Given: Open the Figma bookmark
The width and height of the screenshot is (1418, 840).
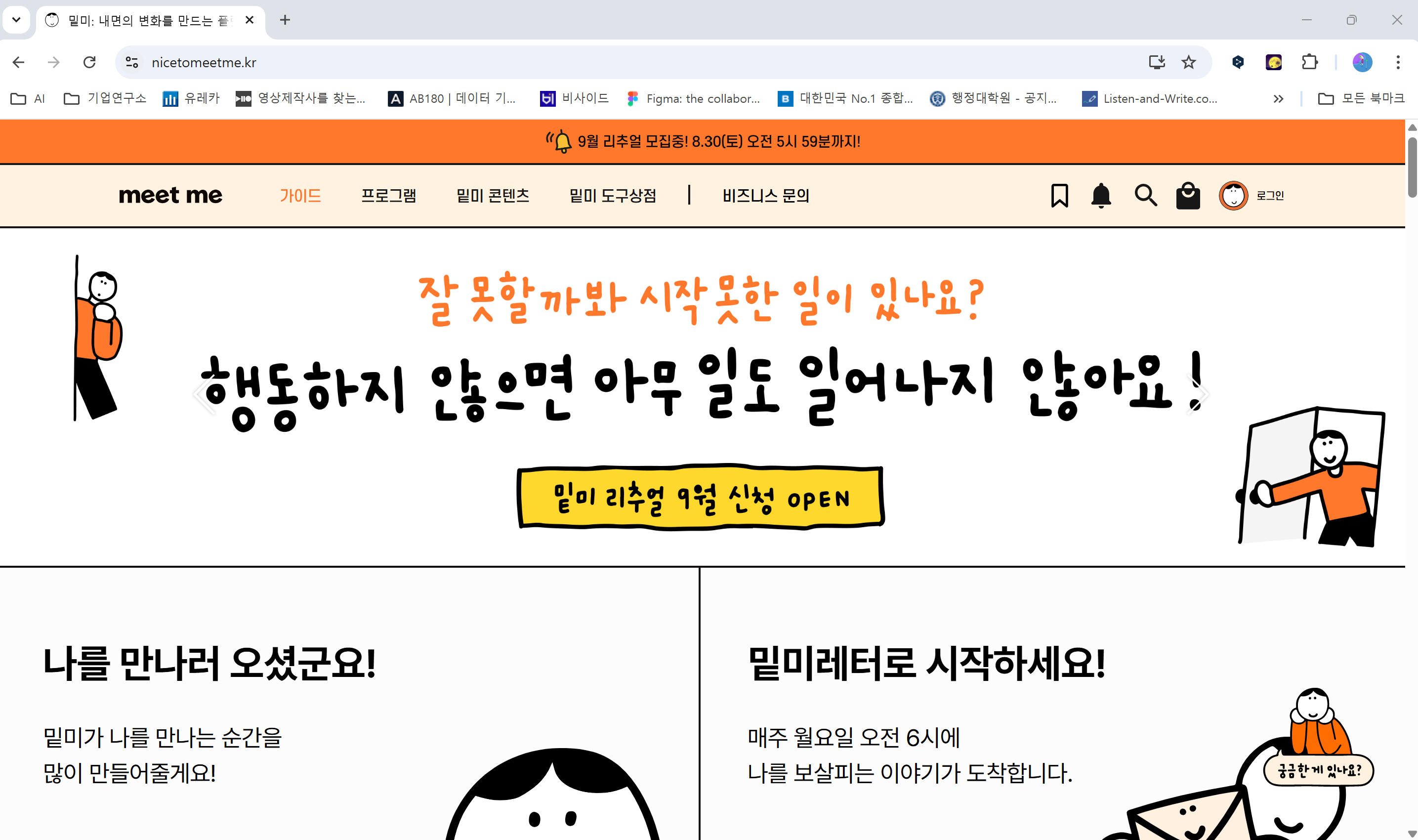Looking at the screenshot, I should click(694, 98).
